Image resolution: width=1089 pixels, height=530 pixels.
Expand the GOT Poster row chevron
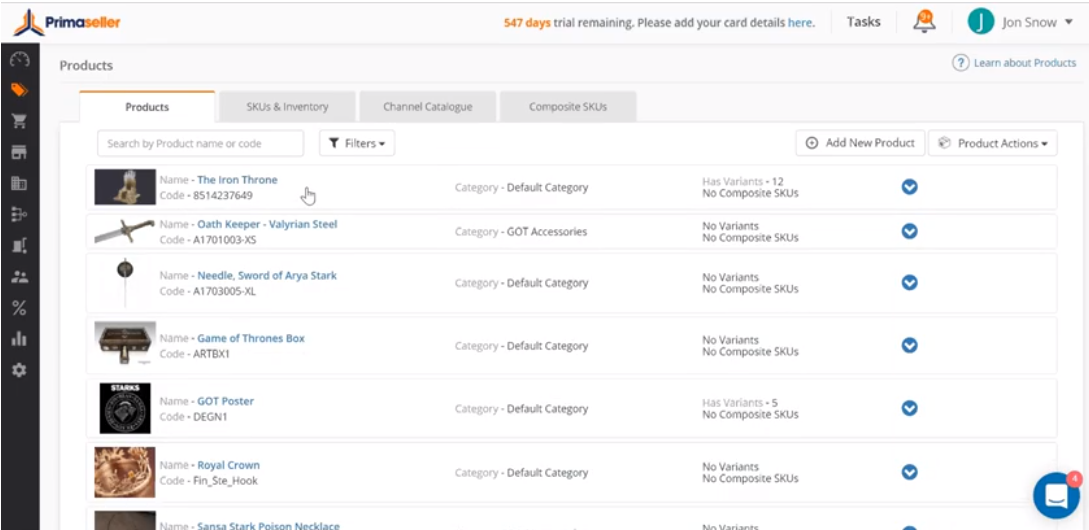click(x=909, y=408)
